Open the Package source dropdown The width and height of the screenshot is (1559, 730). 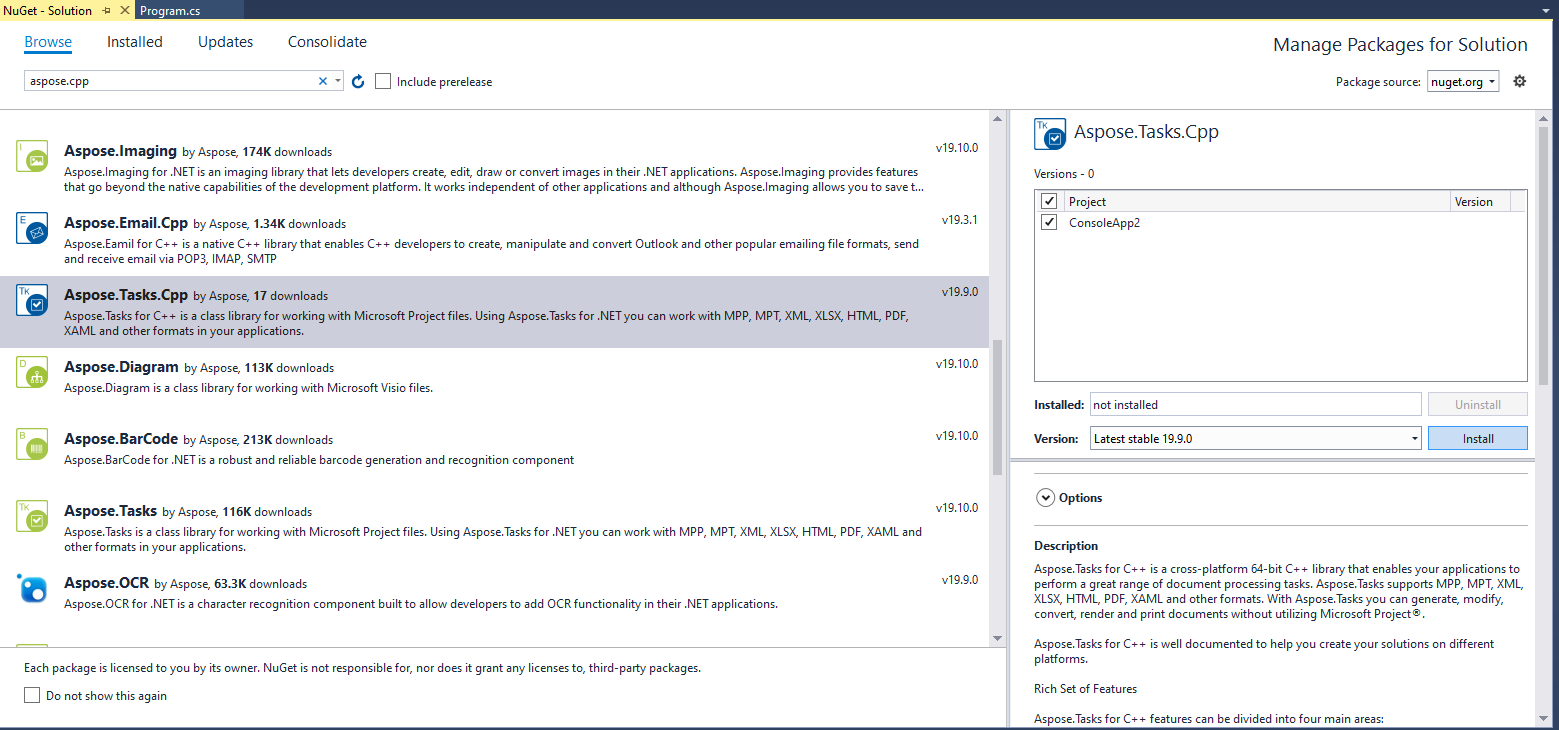(1462, 82)
